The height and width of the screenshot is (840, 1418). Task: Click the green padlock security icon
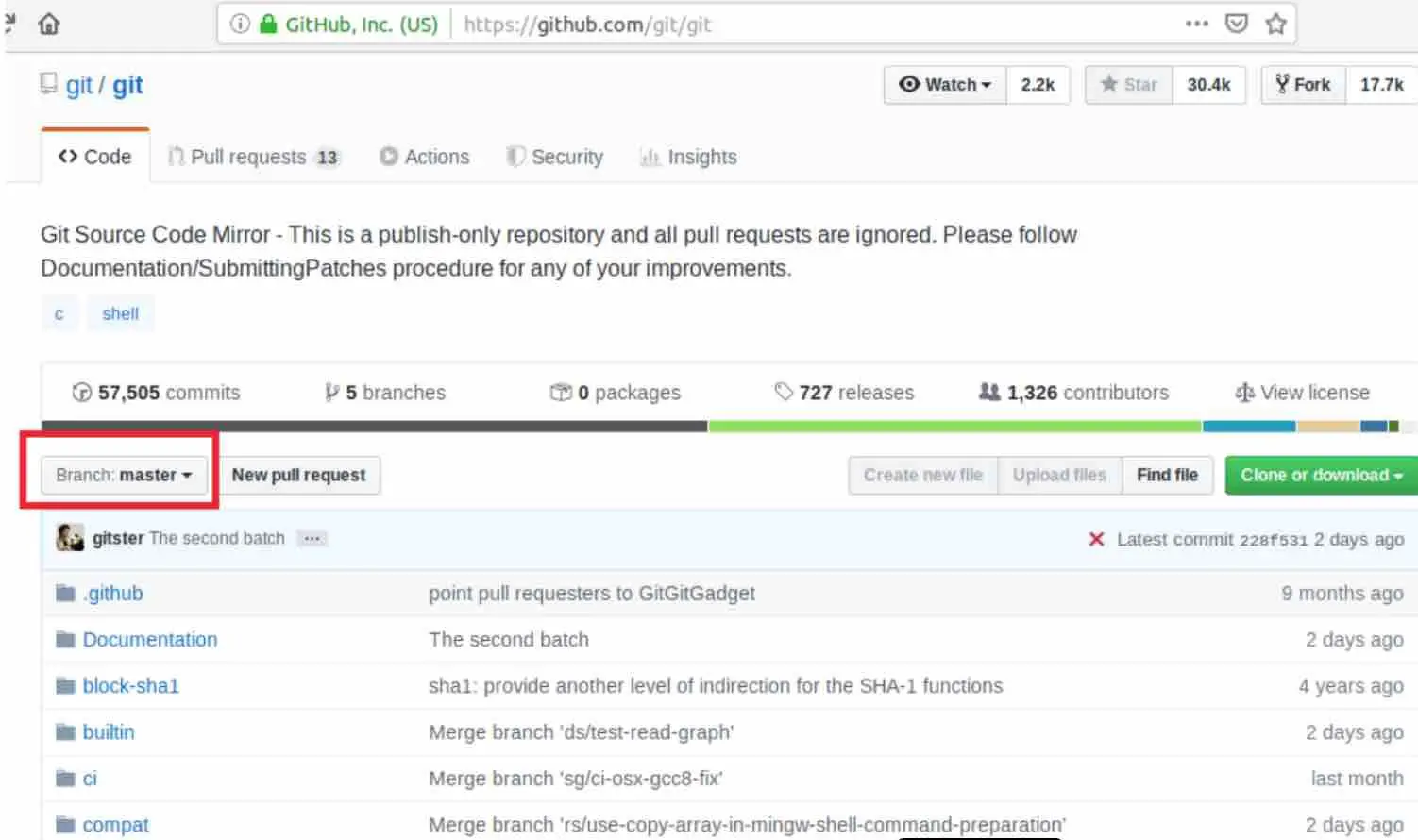[268, 24]
